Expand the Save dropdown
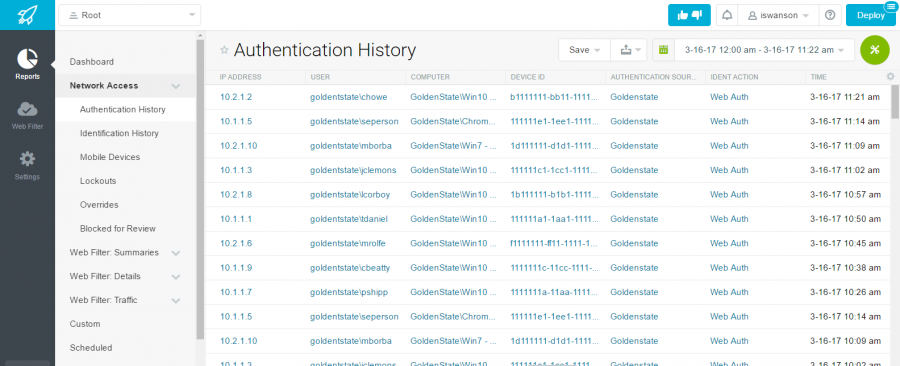This screenshot has height=366, width=900. point(584,50)
